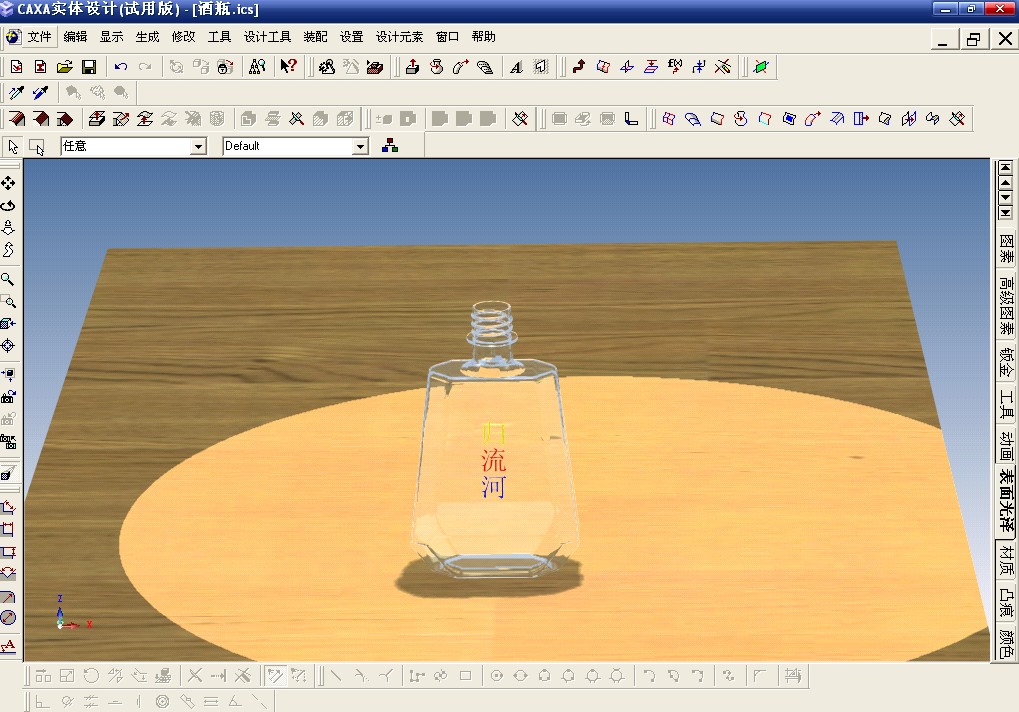Open the 编辑 menu
This screenshot has height=712, width=1019.
tap(75, 37)
